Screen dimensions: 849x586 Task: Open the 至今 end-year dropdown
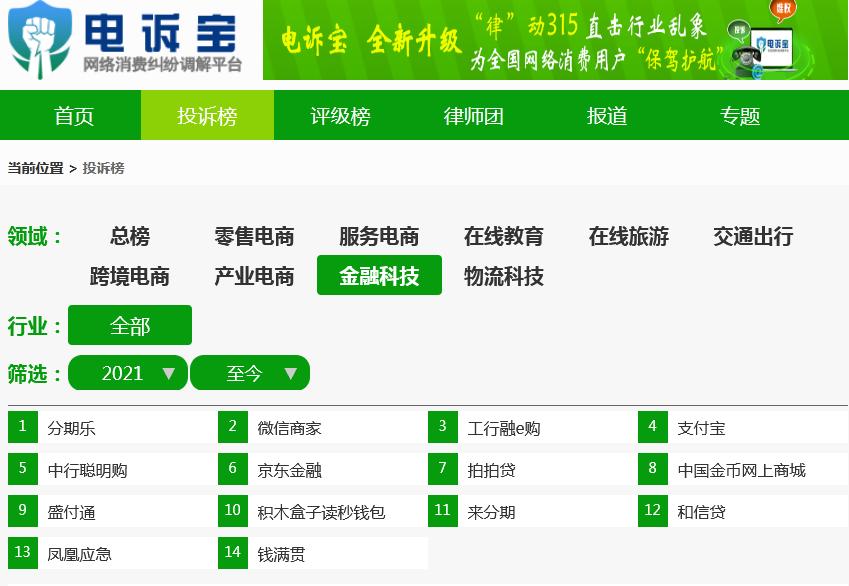point(243,372)
